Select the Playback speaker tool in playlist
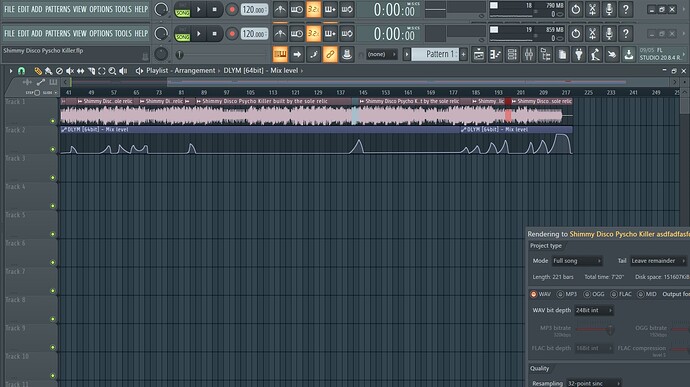 pos(123,70)
